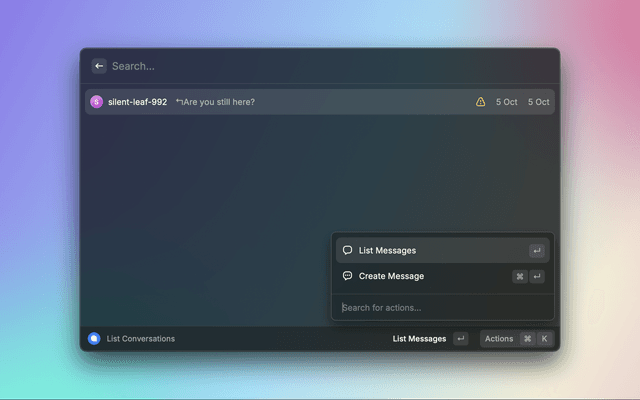Screen dimensions: 640x400
Task: Click the Enter key icon in the List Messages row
Action: pyautogui.click(x=537, y=251)
